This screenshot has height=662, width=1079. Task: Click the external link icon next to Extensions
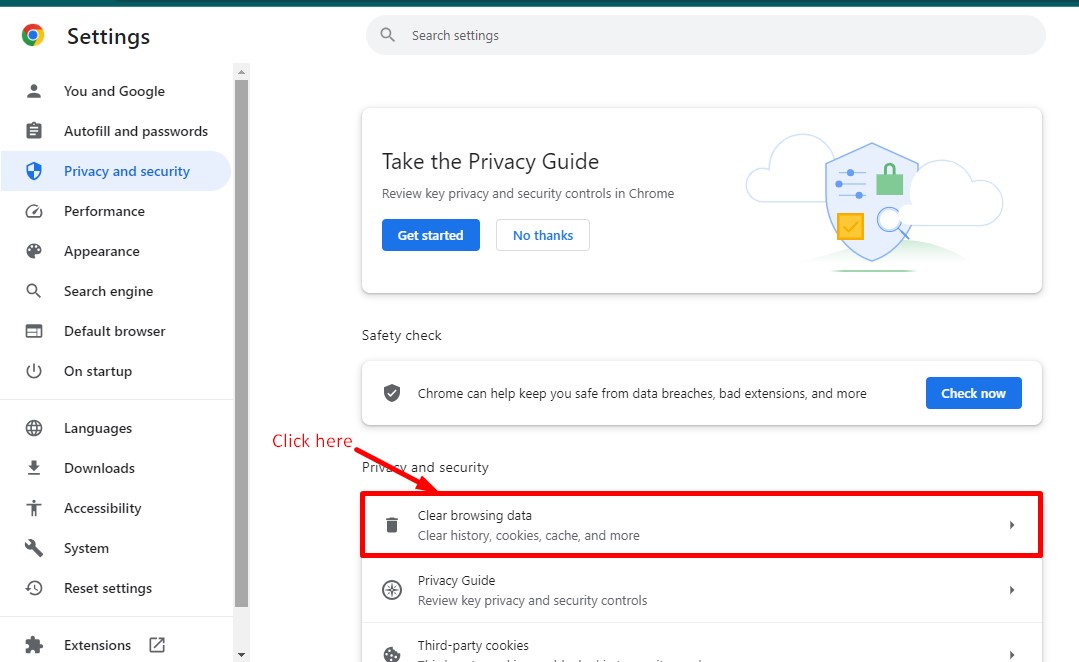(x=157, y=645)
